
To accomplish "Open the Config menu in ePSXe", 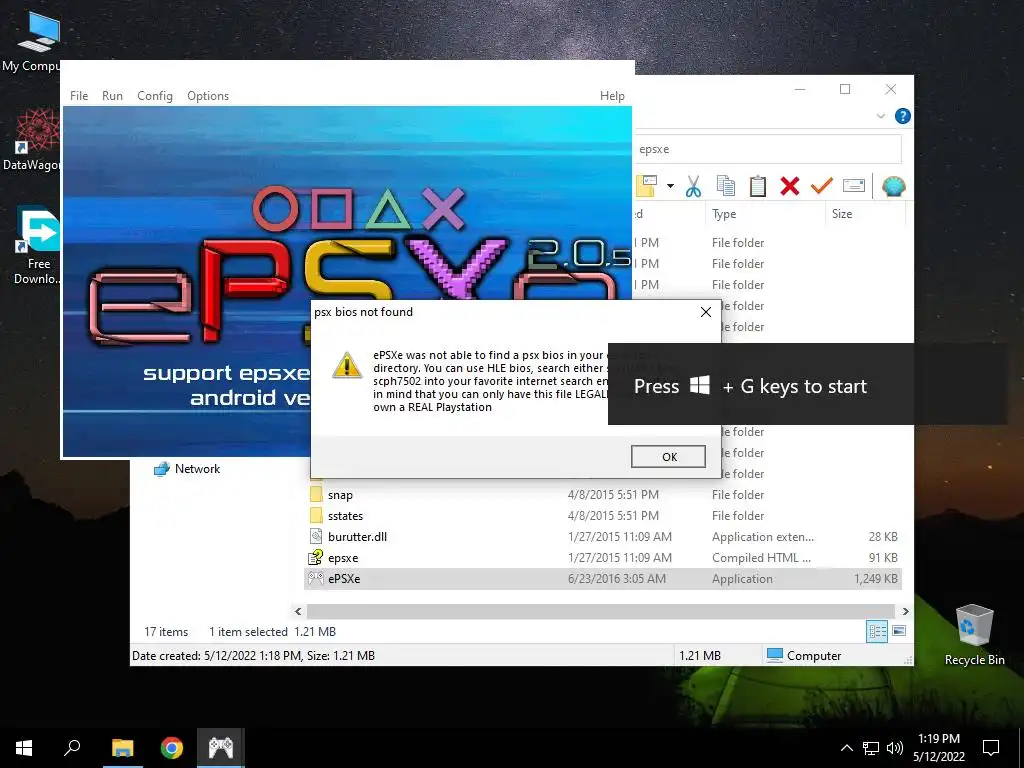I will [x=155, y=96].
